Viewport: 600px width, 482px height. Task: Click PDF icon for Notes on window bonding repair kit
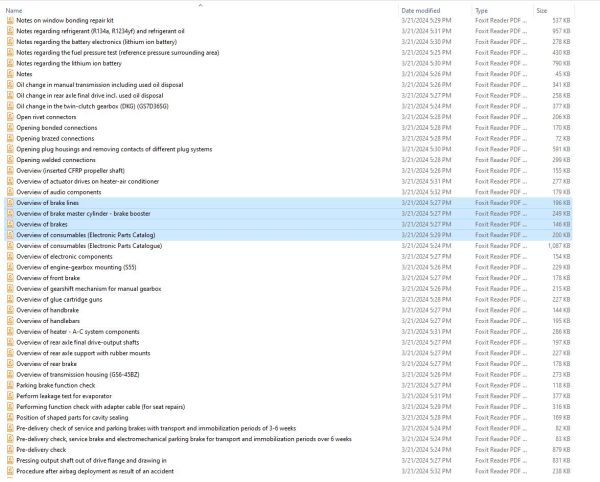(10, 21)
